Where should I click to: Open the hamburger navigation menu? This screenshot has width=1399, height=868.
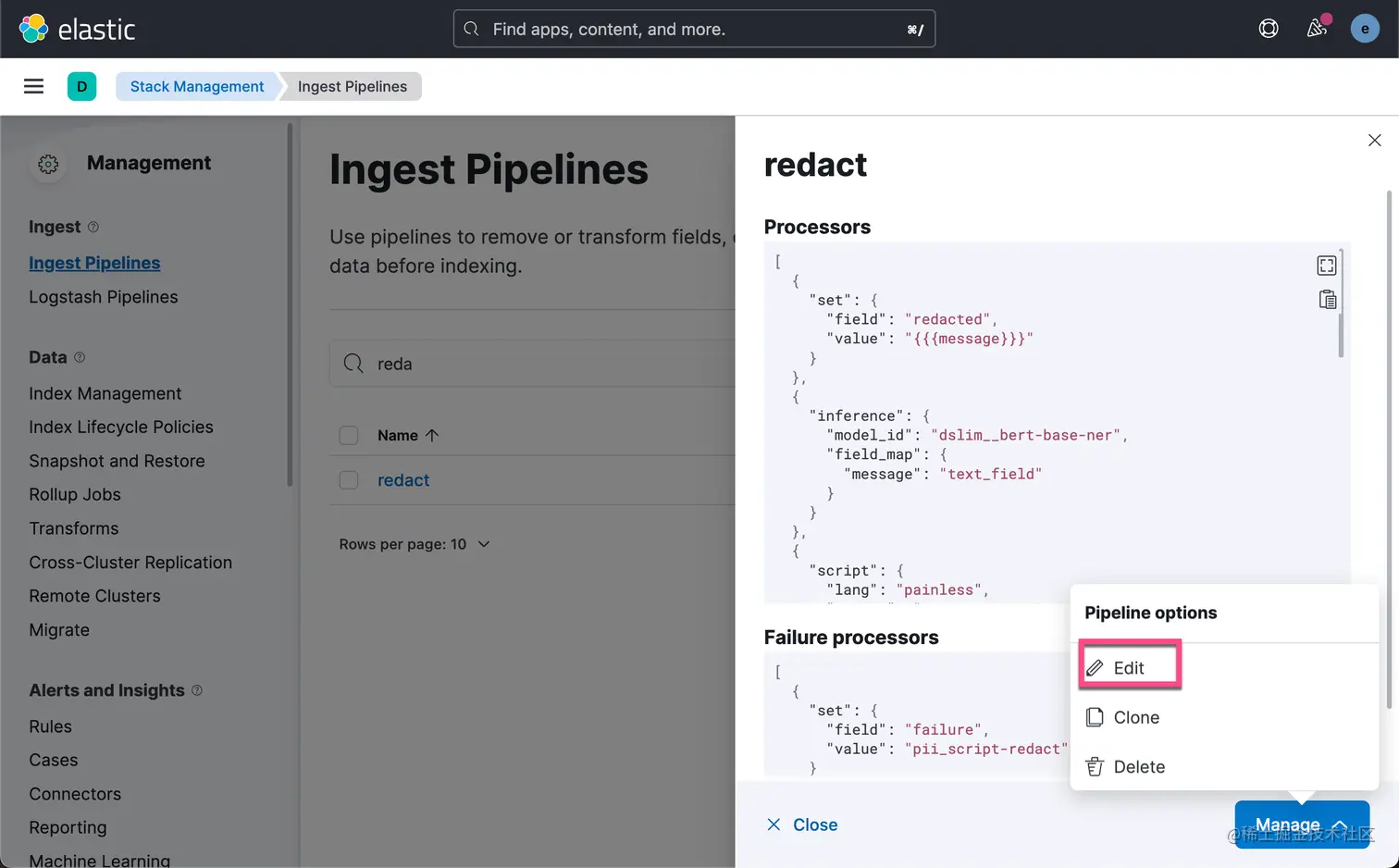33,86
